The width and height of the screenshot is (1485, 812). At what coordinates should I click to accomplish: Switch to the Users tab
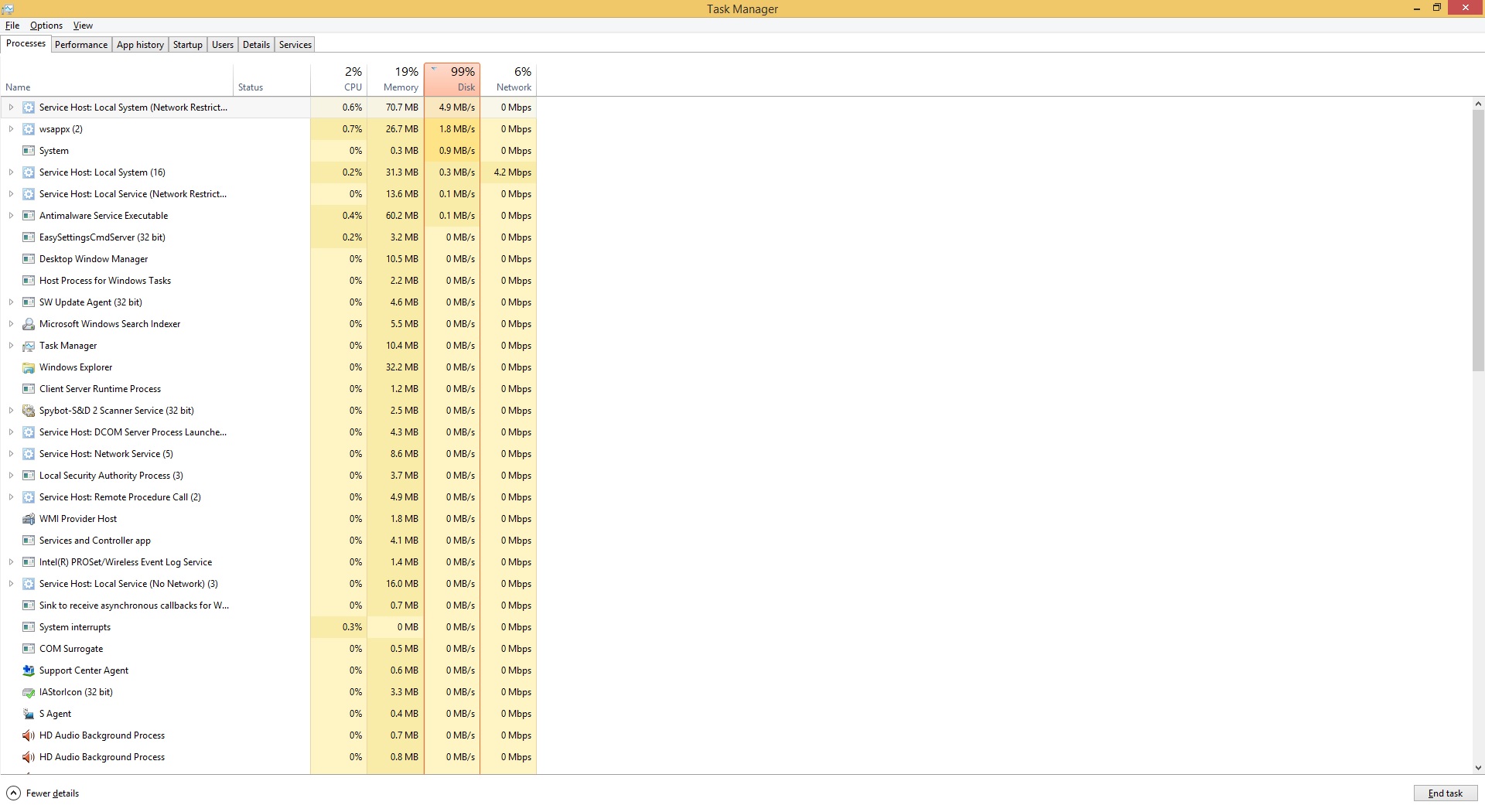point(223,45)
